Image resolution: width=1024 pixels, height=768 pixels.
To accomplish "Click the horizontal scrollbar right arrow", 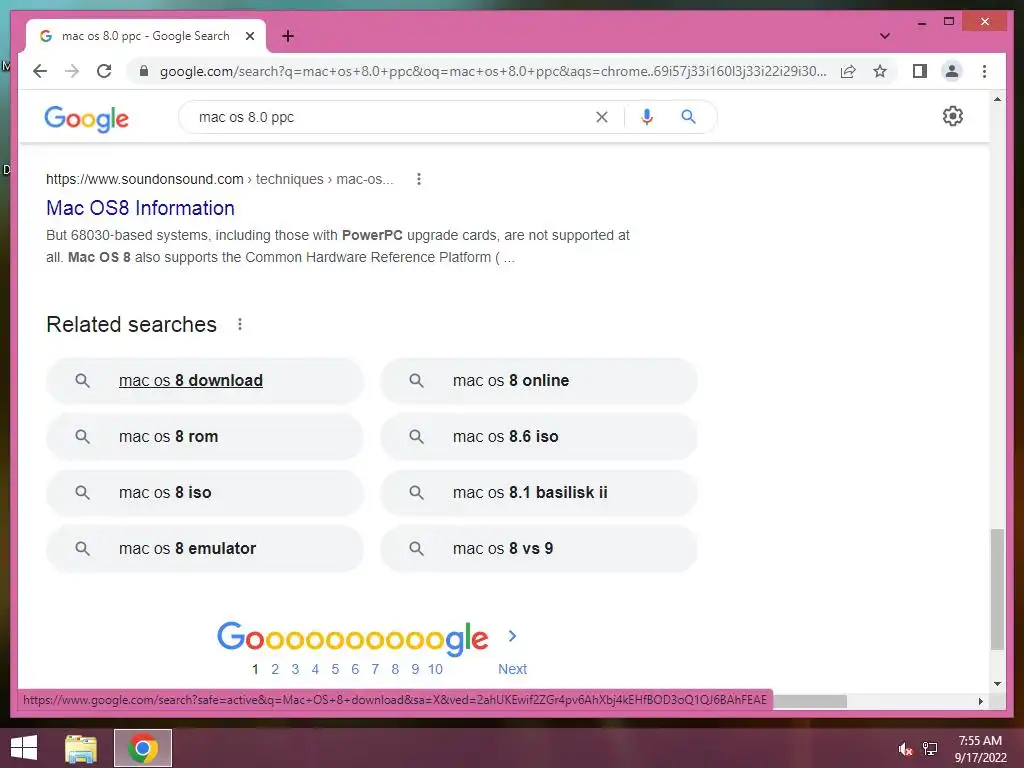I will (x=980, y=701).
